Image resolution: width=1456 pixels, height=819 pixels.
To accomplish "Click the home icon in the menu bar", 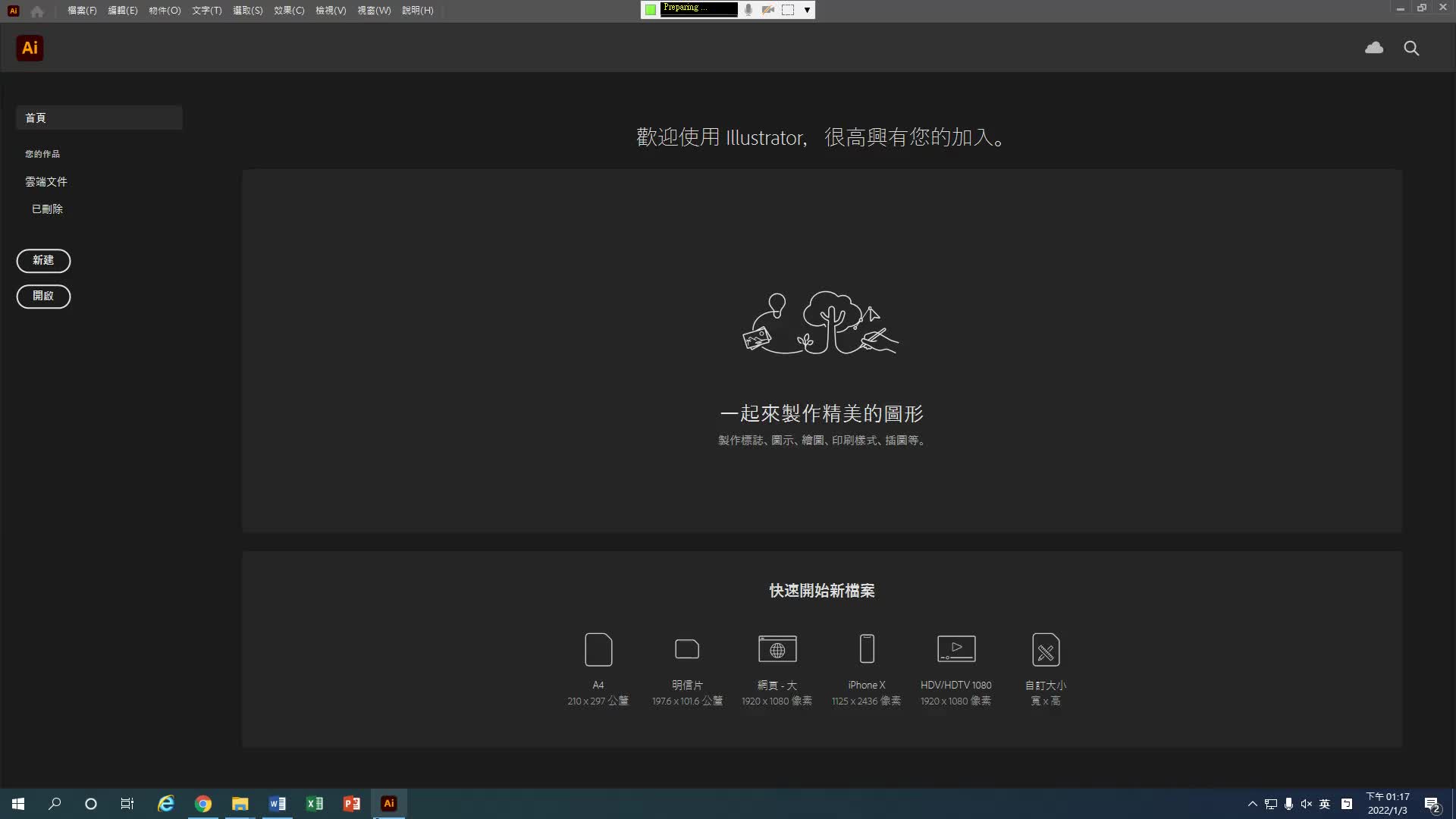I will [x=37, y=11].
